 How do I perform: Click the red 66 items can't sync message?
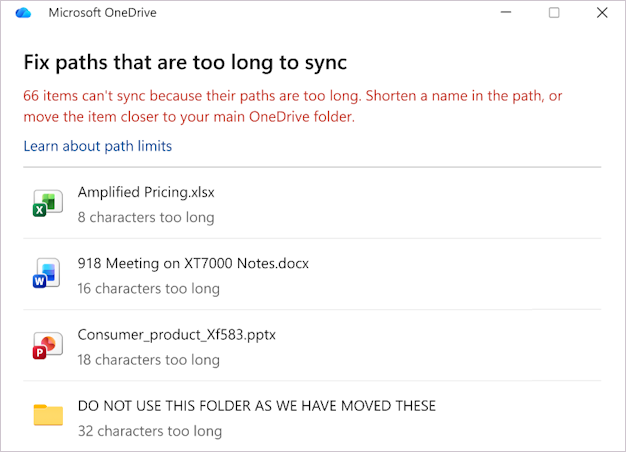tap(293, 107)
